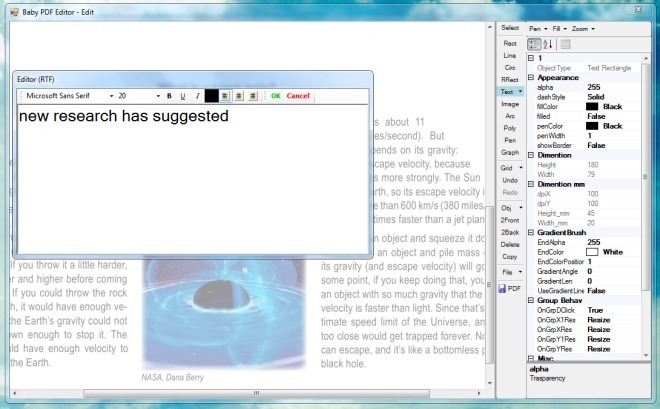Choose the RRect drawing tool
Viewport: 660px width, 409px height.
[510, 80]
